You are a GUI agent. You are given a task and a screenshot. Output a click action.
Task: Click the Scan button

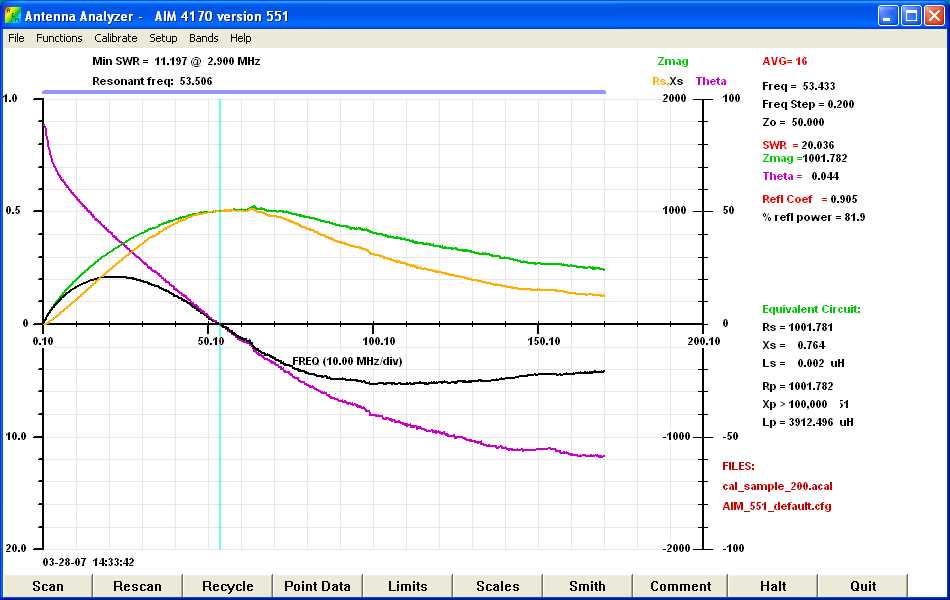(x=48, y=586)
